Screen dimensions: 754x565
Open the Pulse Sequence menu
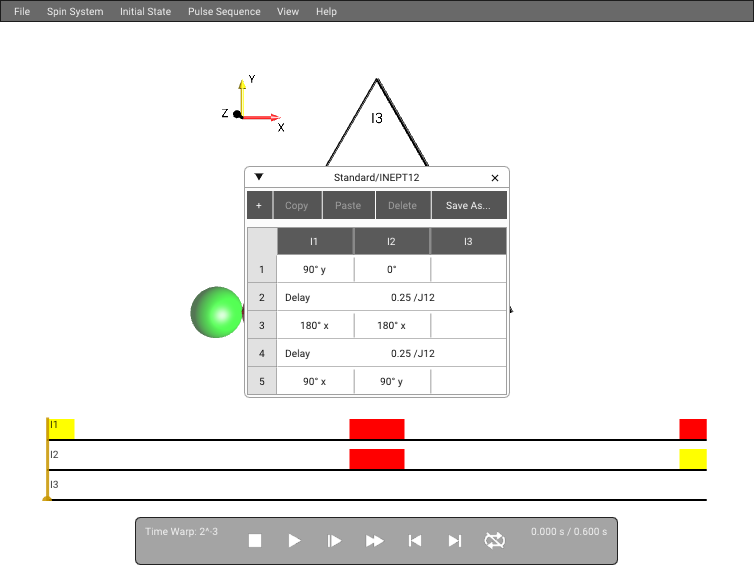pyautogui.click(x=224, y=12)
